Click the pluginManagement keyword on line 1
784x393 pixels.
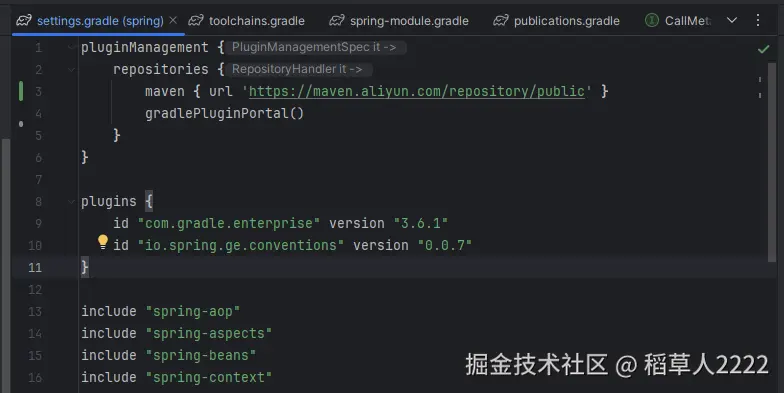[144, 48]
